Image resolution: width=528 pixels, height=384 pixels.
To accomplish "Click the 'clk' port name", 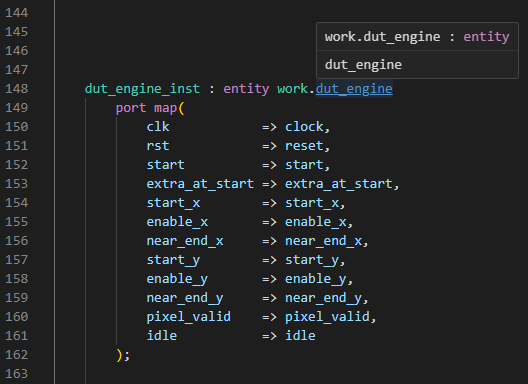I will point(158,127).
